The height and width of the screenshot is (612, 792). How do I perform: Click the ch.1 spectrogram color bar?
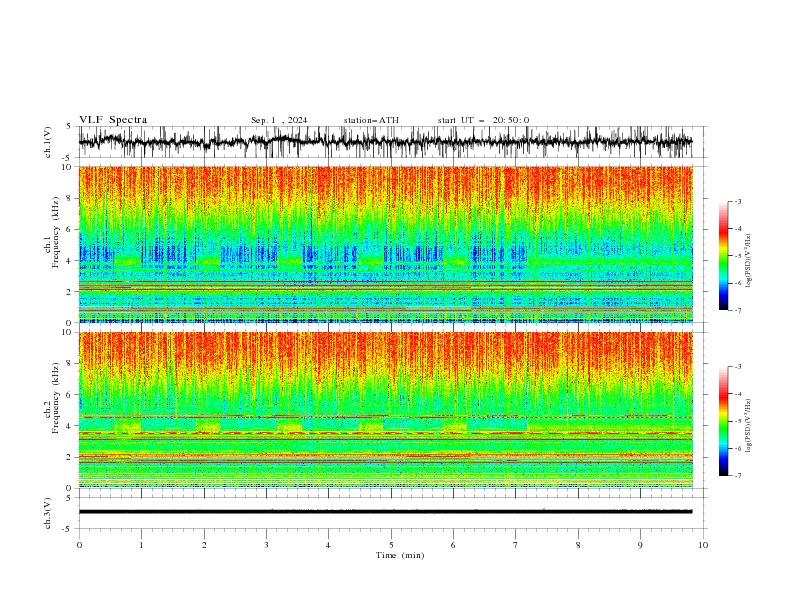[x=724, y=255]
